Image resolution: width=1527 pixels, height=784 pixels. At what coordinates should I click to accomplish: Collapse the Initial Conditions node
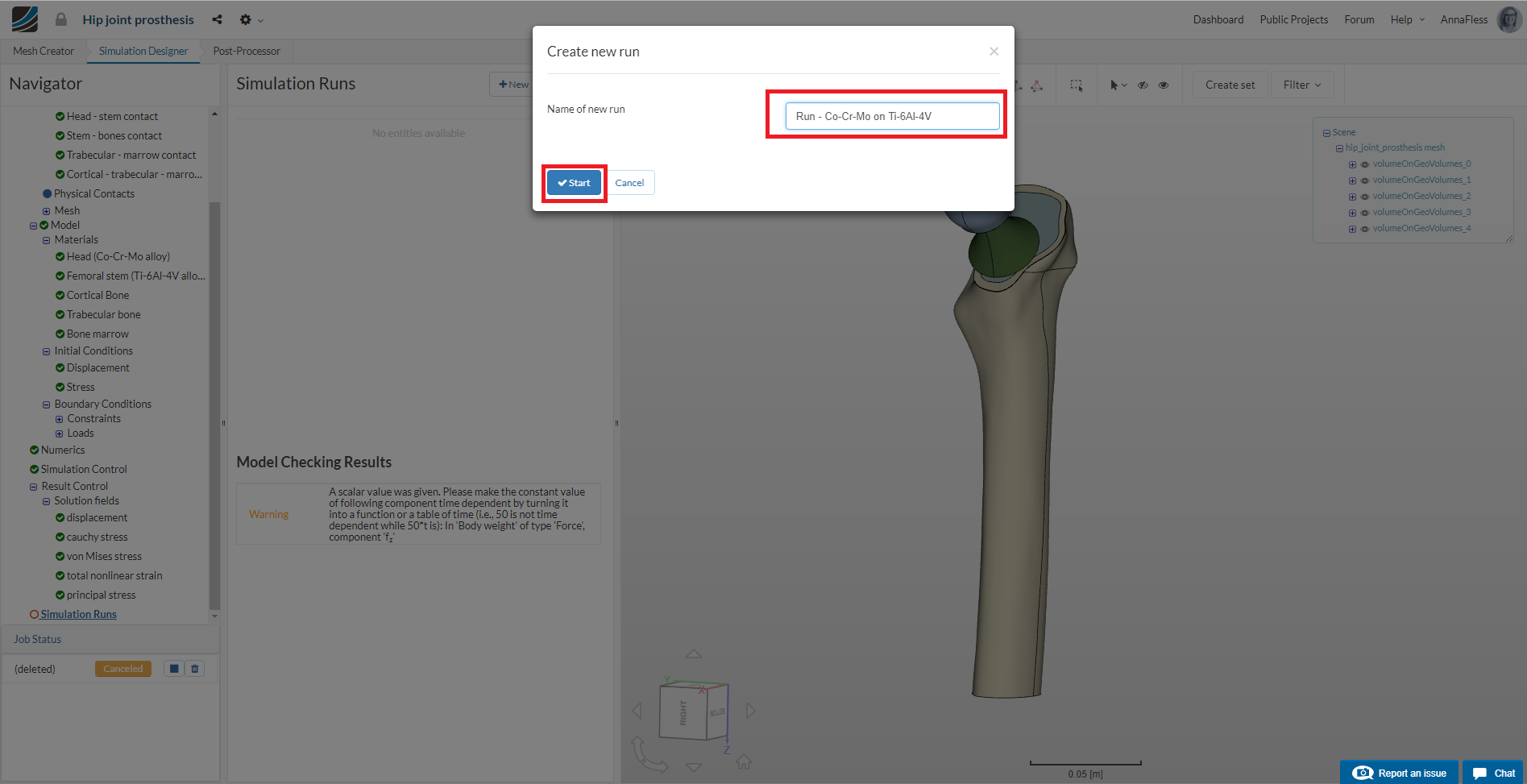click(x=46, y=351)
